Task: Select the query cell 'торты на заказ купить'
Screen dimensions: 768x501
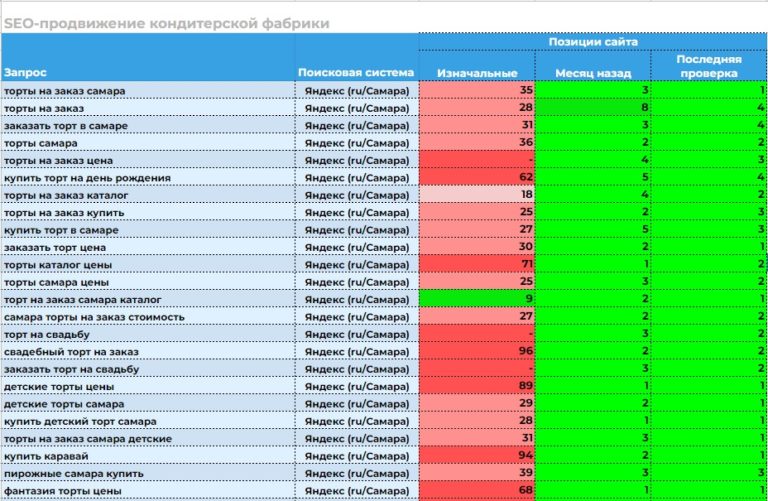Action: click(x=148, y=213)
